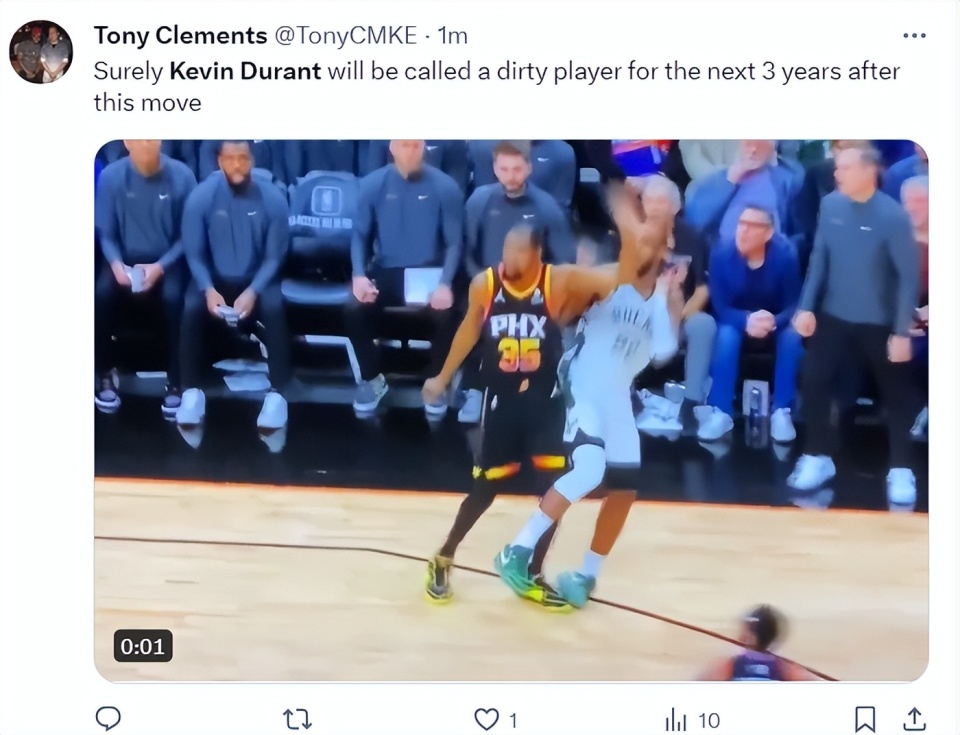Open the @TonyCMKE handle link
The image size is (960, 735).
tap(345, 36)
